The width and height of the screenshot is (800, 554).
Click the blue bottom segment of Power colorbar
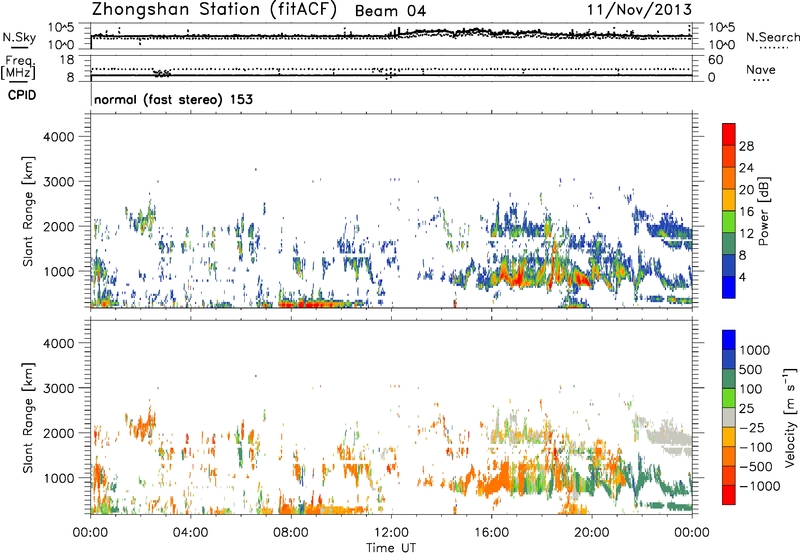tap(729, 287)
